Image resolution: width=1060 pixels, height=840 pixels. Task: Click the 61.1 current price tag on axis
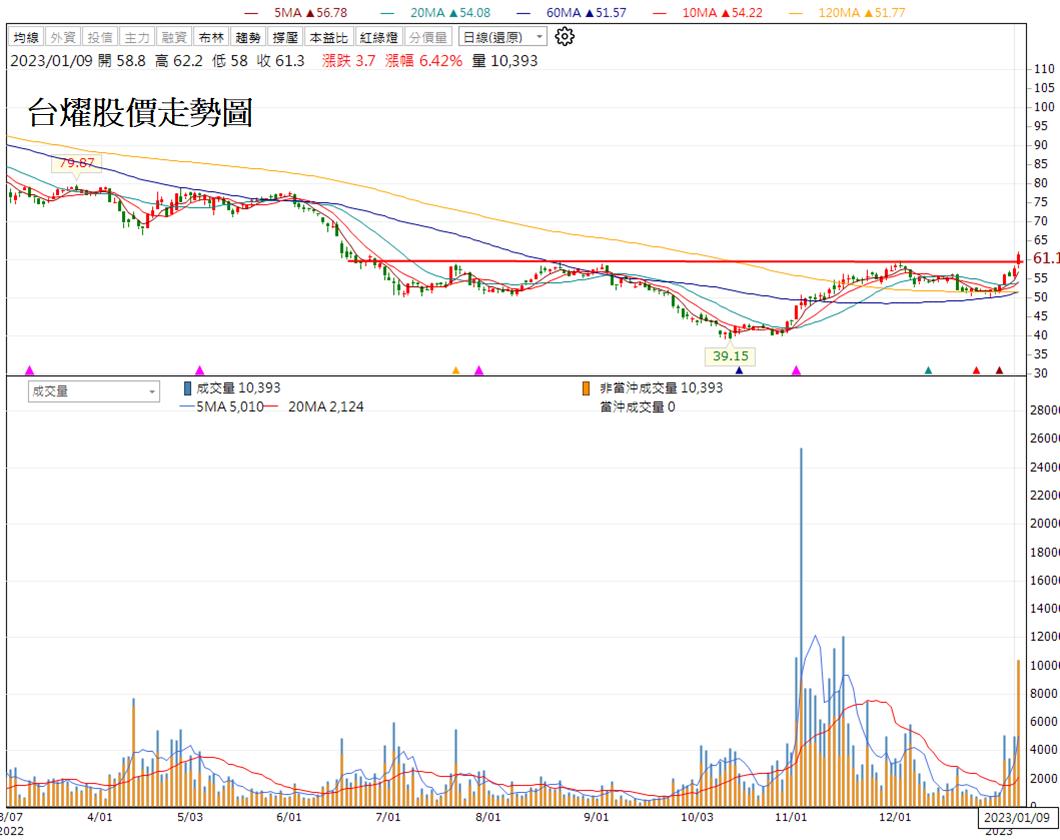[x=1045, y=258]
